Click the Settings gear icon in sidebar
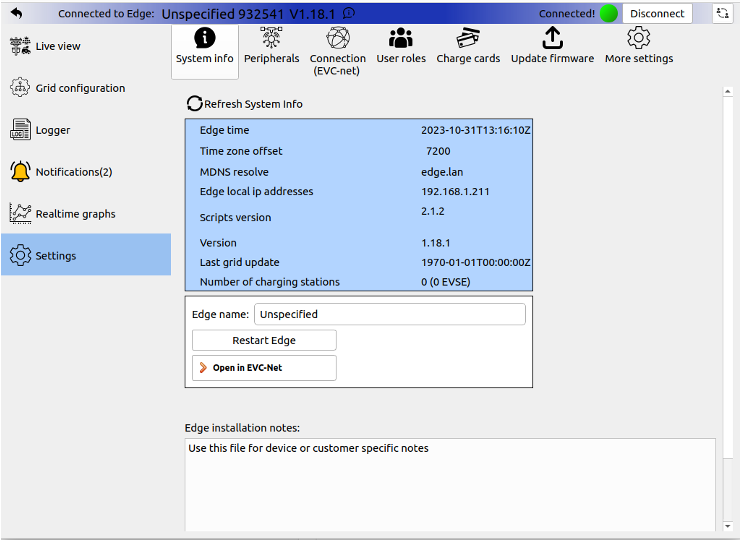740x540 pixels. pyautogui.click(x=20, y=255)
